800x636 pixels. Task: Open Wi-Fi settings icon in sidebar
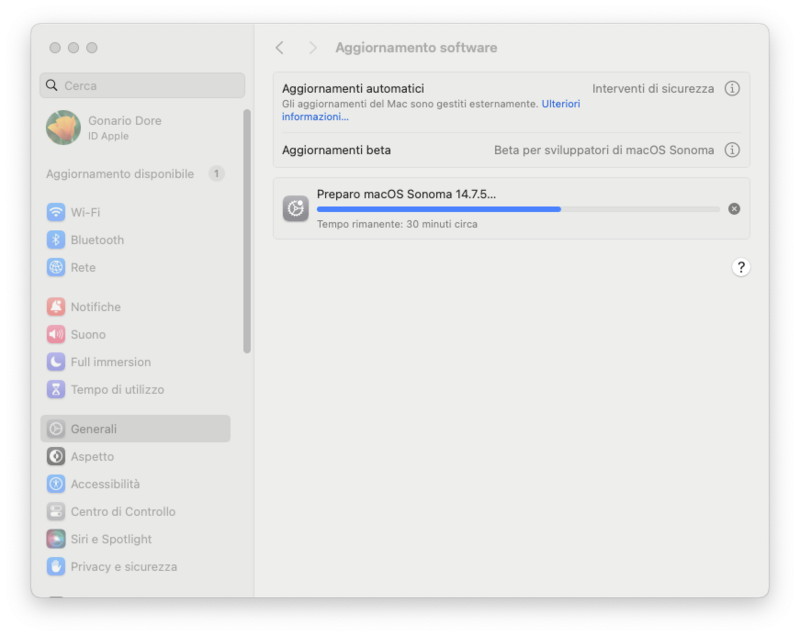56,212
